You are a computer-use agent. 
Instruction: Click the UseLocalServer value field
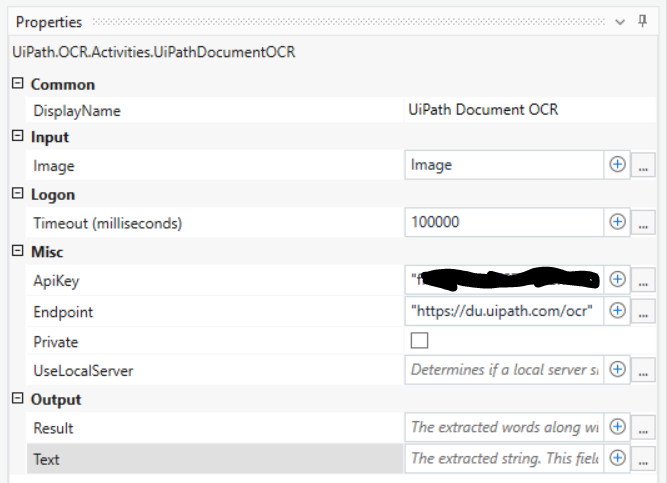(504, 370)
